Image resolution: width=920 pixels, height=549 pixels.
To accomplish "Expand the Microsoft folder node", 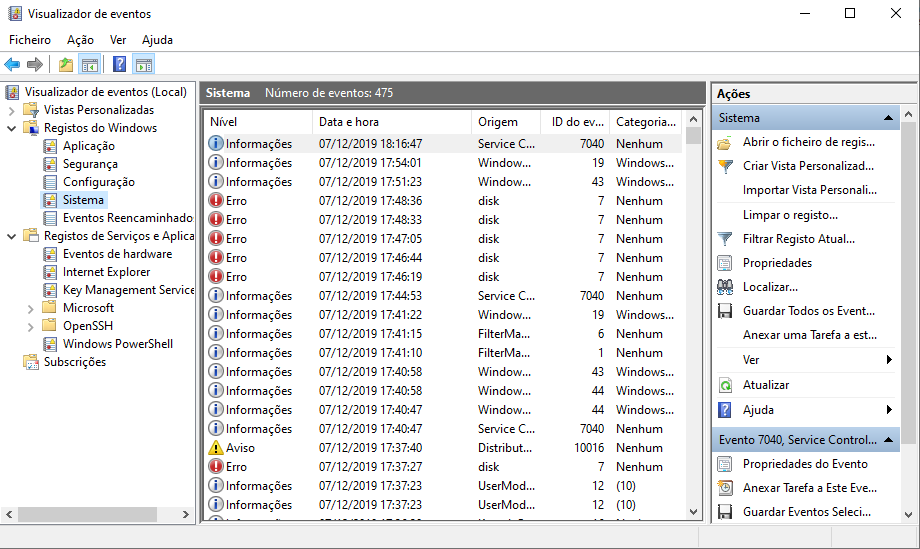I will 31,309.
